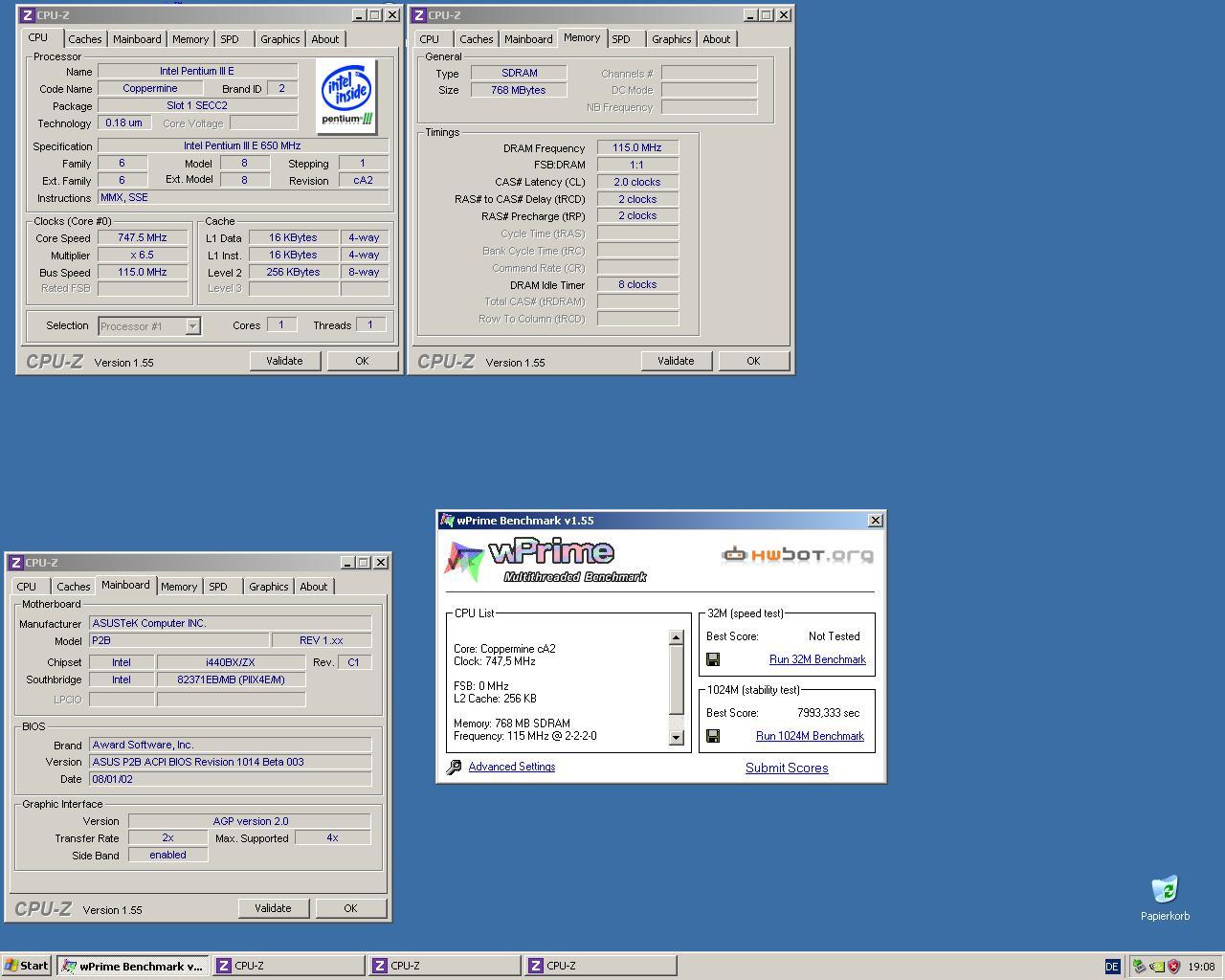Click Validate in the Memory window
Image resolution: width=1225 pixels, height=980 pixels.
click(676, 361)
